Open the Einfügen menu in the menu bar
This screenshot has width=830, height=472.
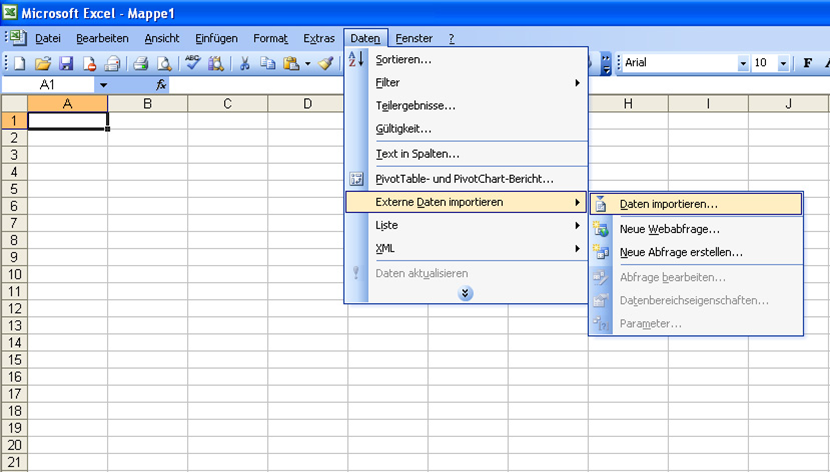coord(217,38)
